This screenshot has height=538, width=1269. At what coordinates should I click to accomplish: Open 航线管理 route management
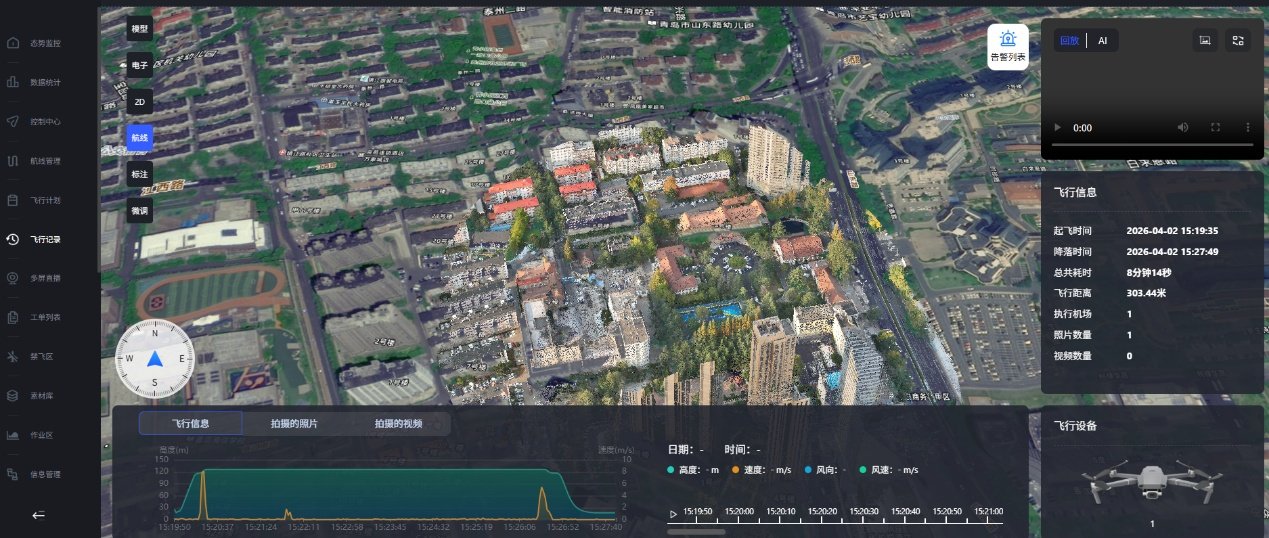click(45, 161)
